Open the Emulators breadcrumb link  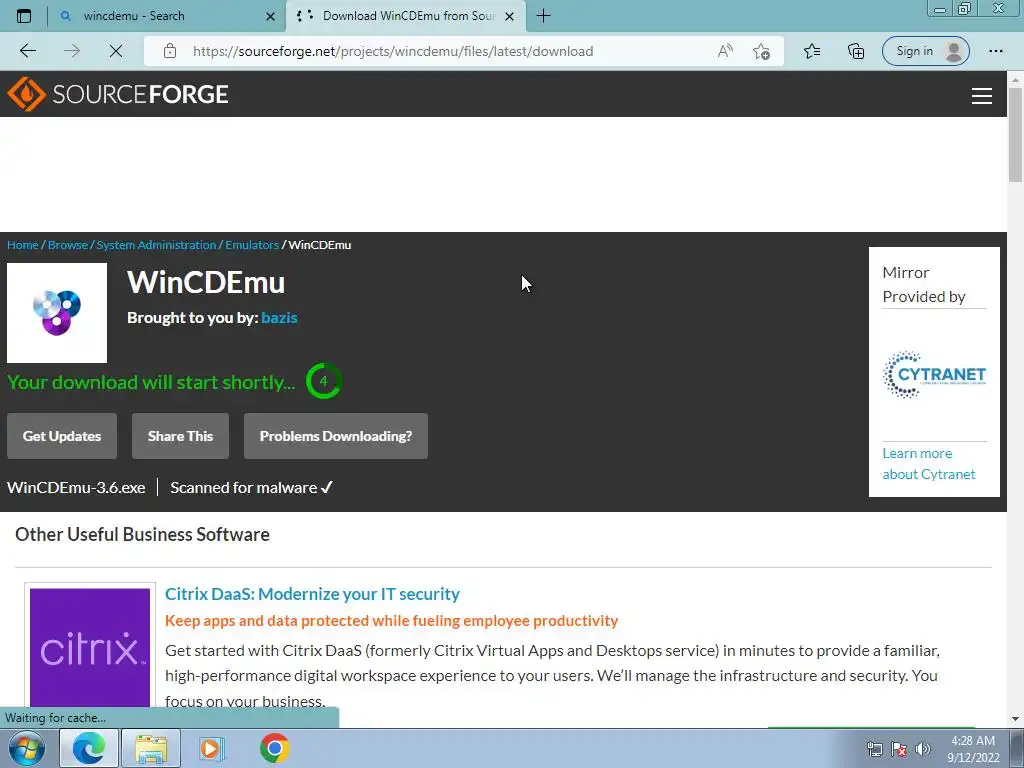pos(252,245)
